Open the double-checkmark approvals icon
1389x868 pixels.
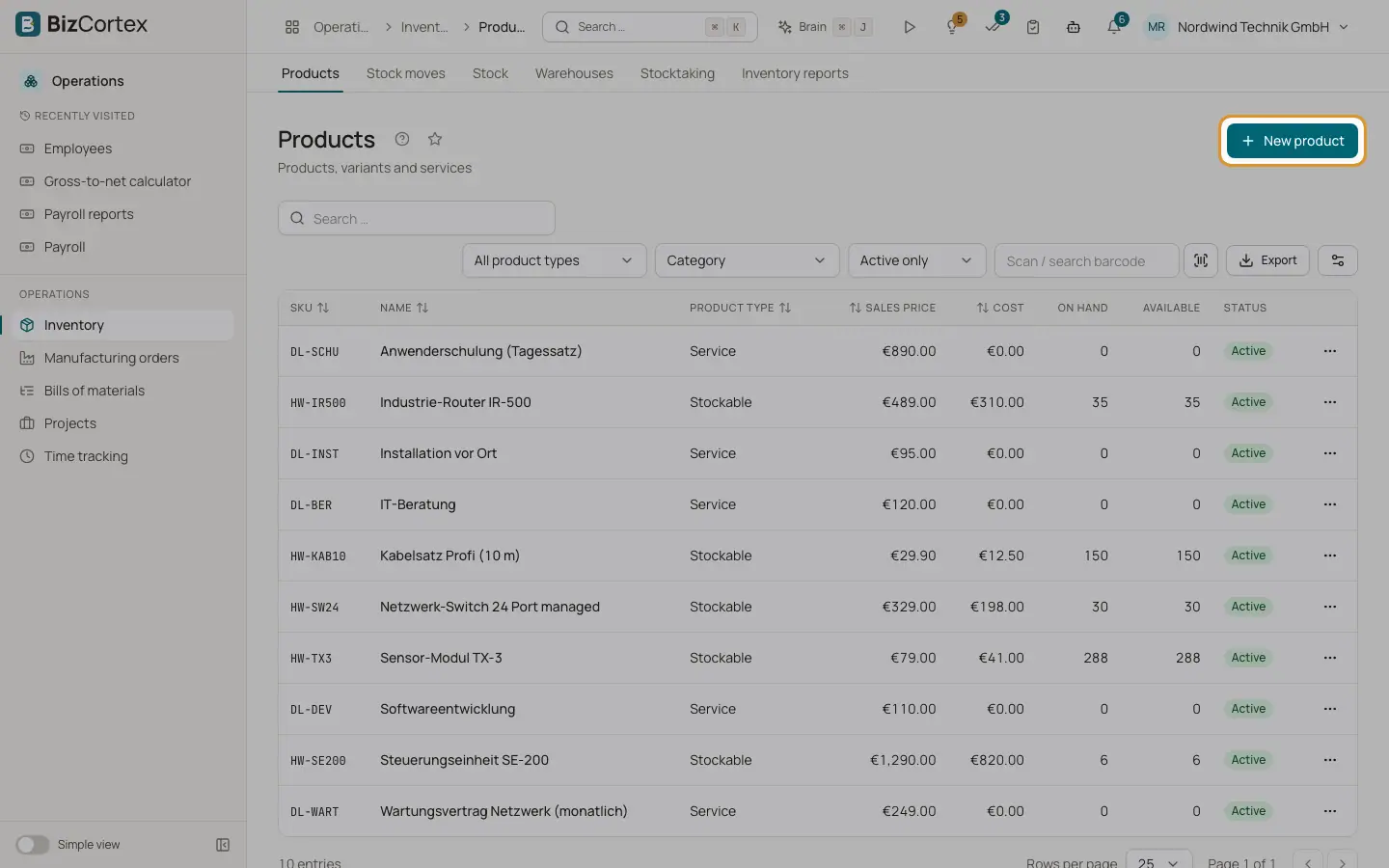993,27
